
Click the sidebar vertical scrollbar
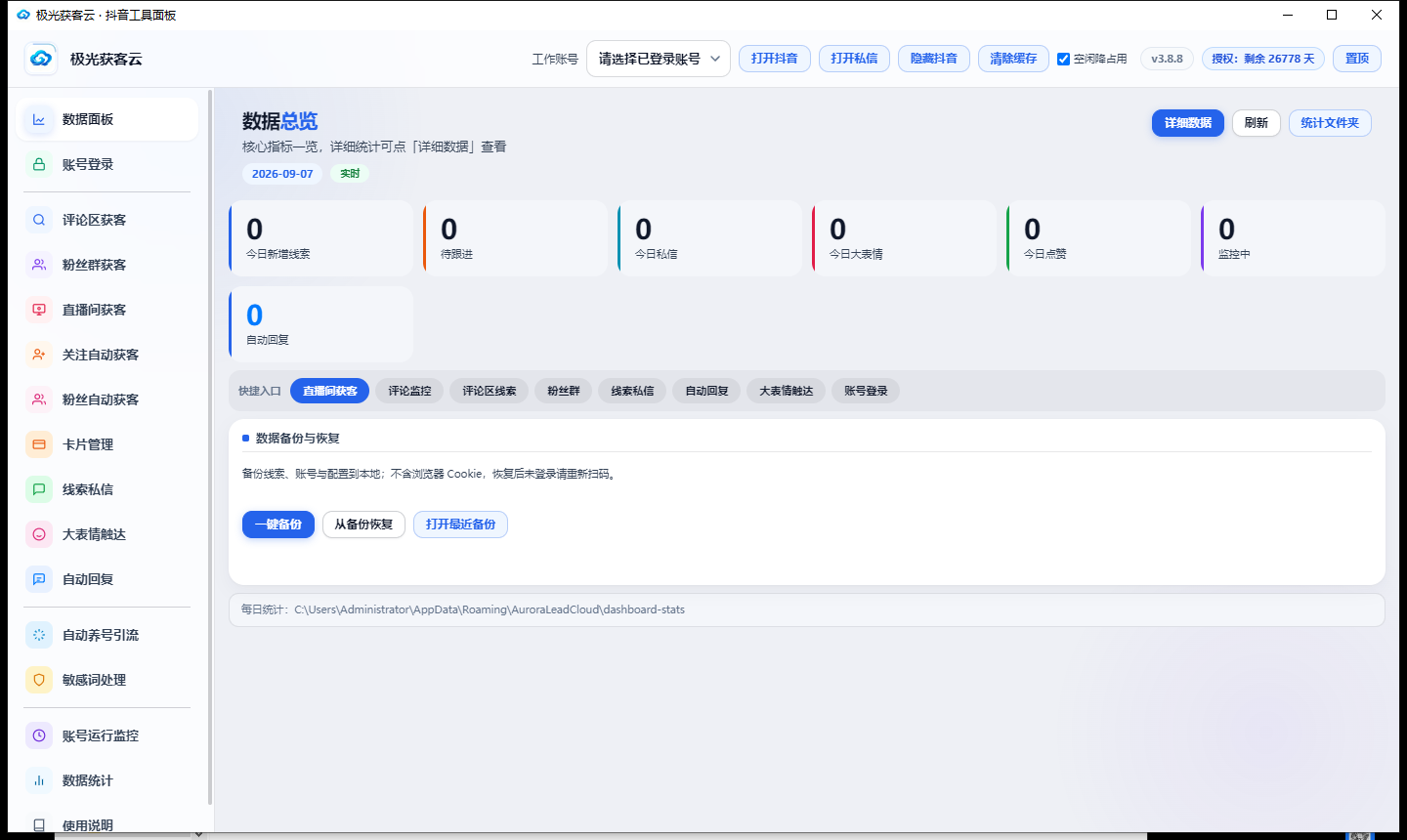pos(210,447)
